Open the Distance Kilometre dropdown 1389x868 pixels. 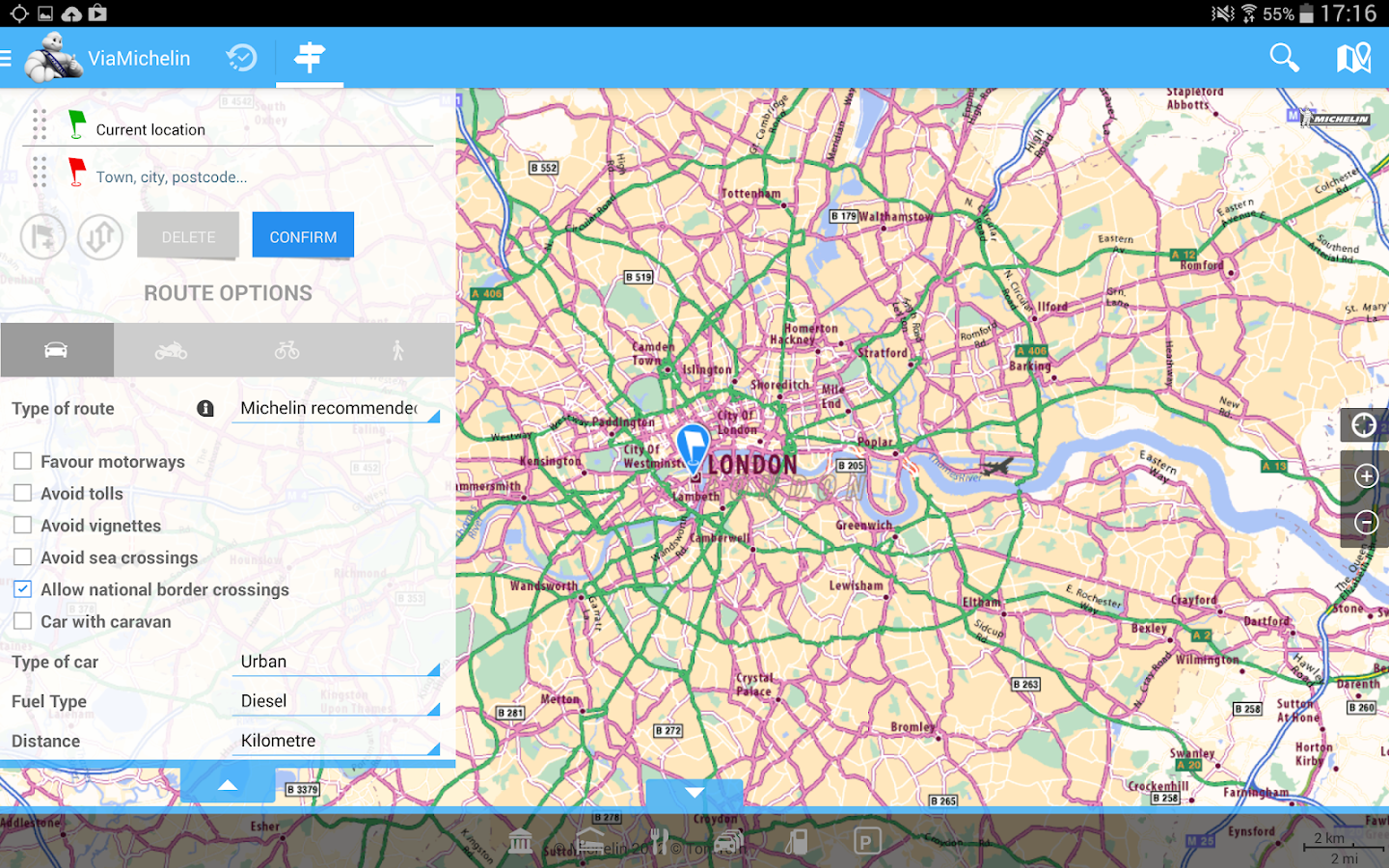(x=336, y=741)
